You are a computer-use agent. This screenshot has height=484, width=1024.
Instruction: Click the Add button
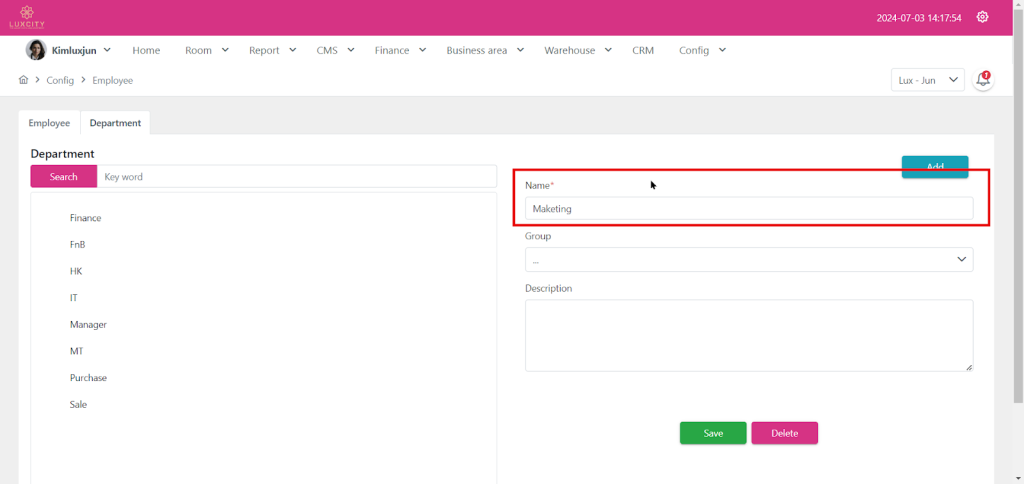coord(934,166)
